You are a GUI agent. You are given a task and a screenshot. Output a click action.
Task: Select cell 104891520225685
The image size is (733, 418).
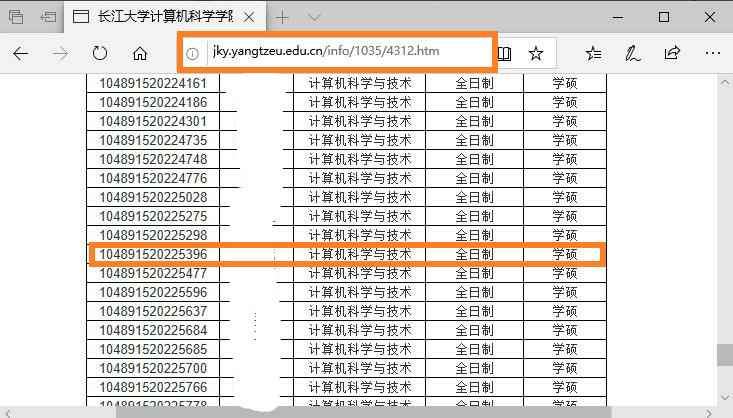pyautogui.click(x=153, y=349)
